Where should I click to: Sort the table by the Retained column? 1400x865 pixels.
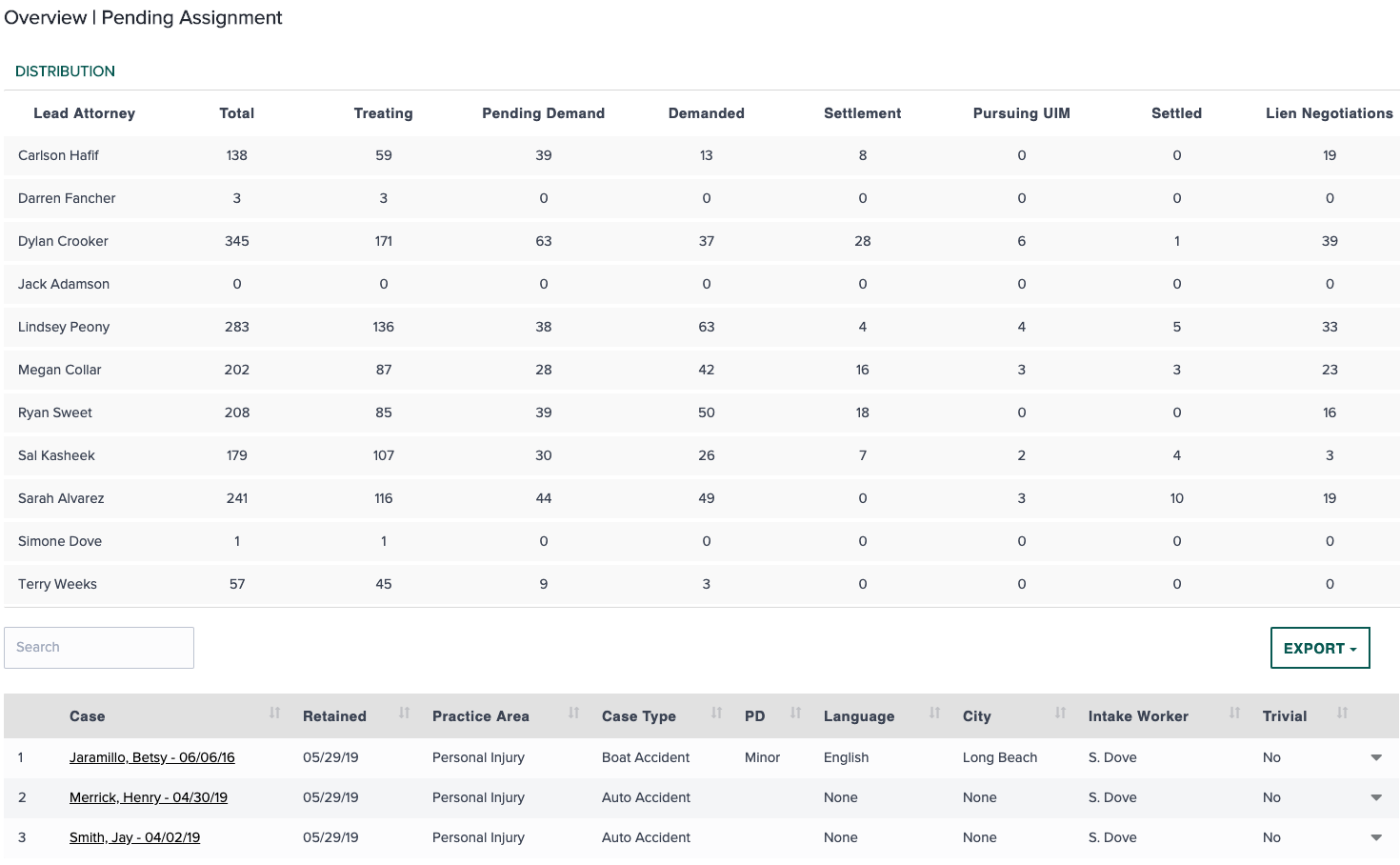click(405, 714)
